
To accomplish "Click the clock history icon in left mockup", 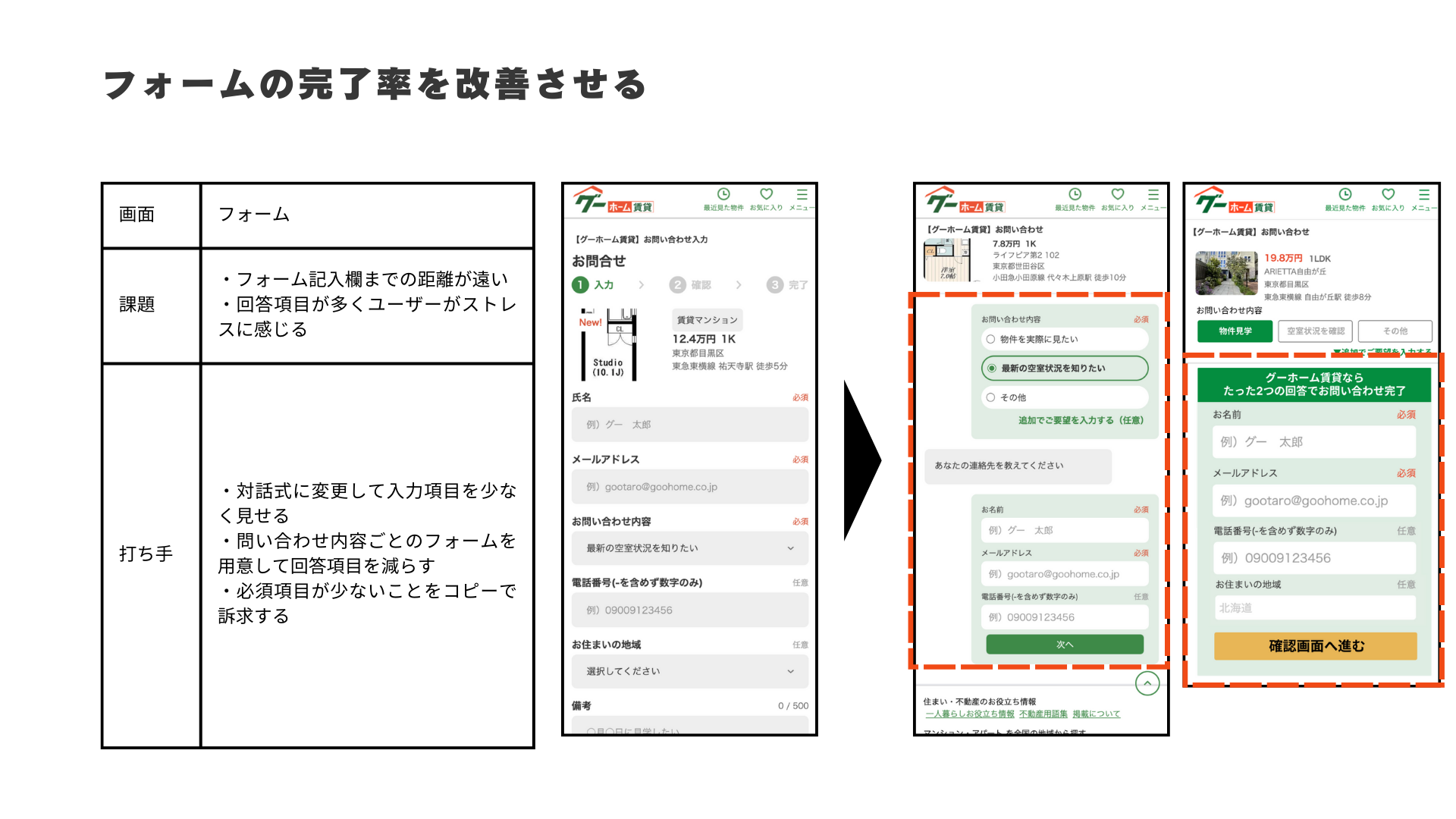I will [723, 195].
